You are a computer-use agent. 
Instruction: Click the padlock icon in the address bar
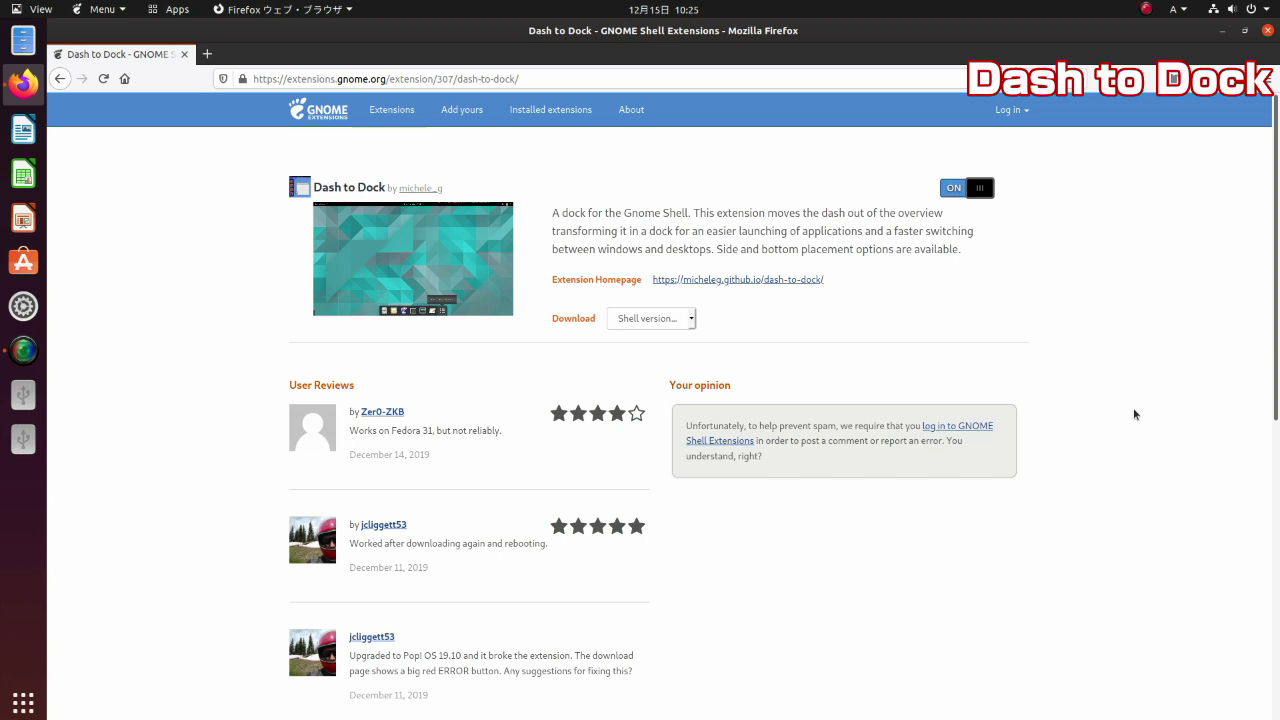point(241,79)
